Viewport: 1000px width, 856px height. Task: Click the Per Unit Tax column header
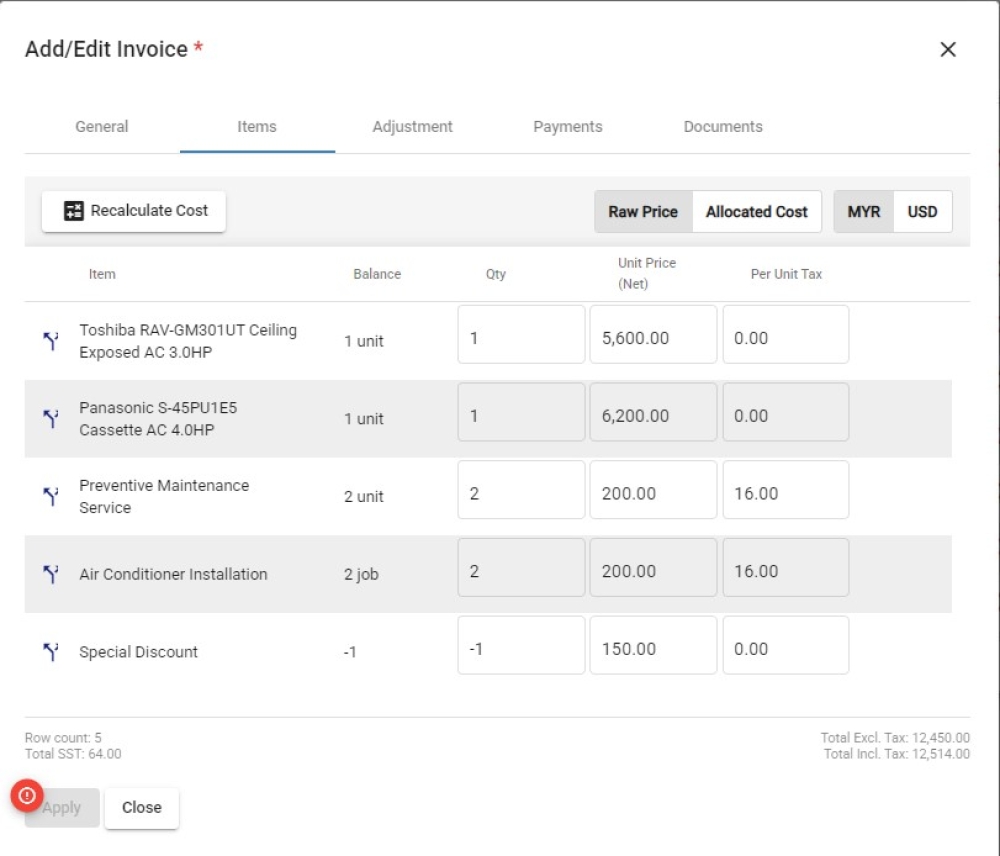pyautogui.click(x=786, y=274)
